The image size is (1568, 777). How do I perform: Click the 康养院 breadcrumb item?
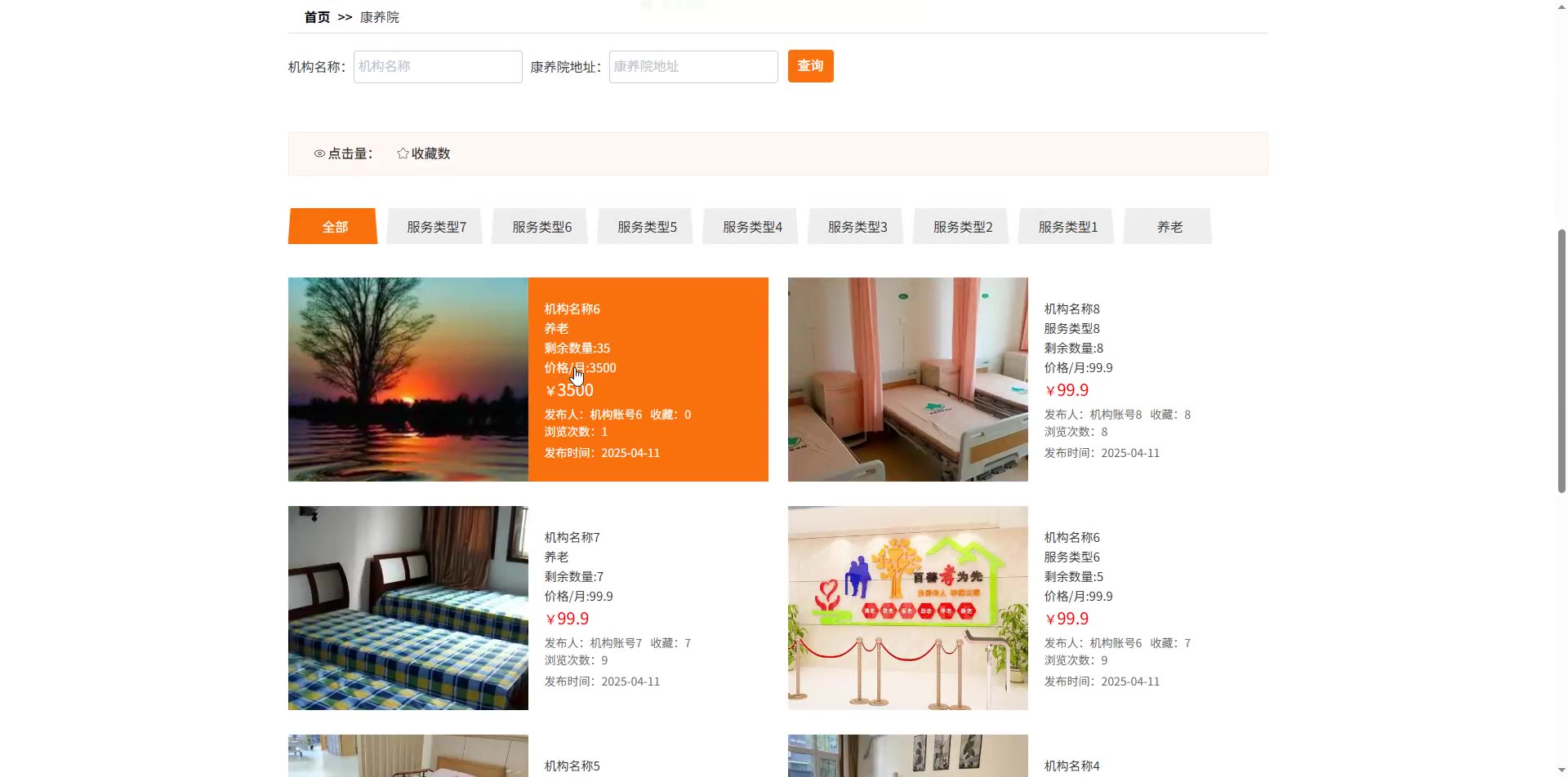[380, 17]
